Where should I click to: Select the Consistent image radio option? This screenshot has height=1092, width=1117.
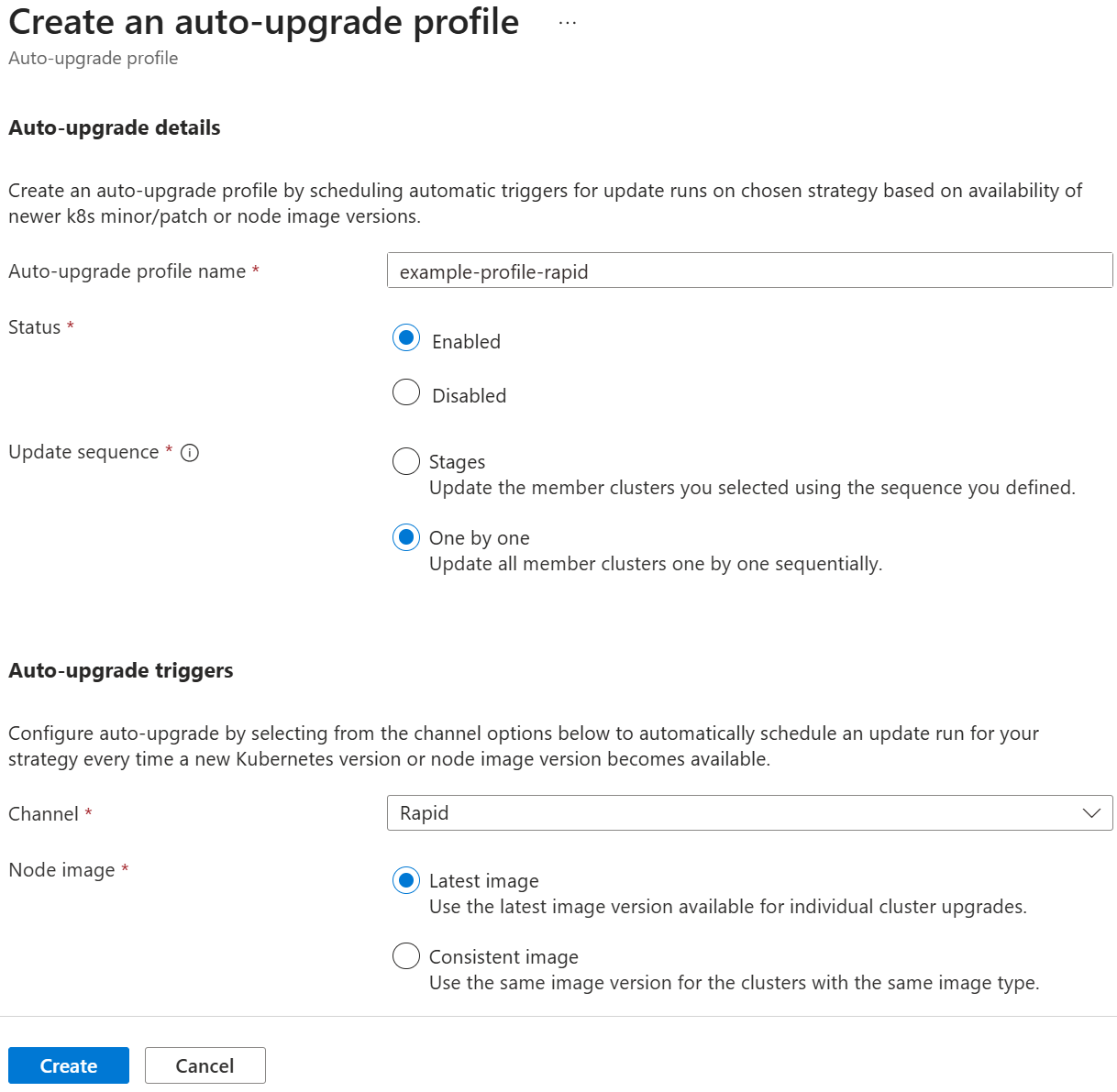click(x=406, y=956)
